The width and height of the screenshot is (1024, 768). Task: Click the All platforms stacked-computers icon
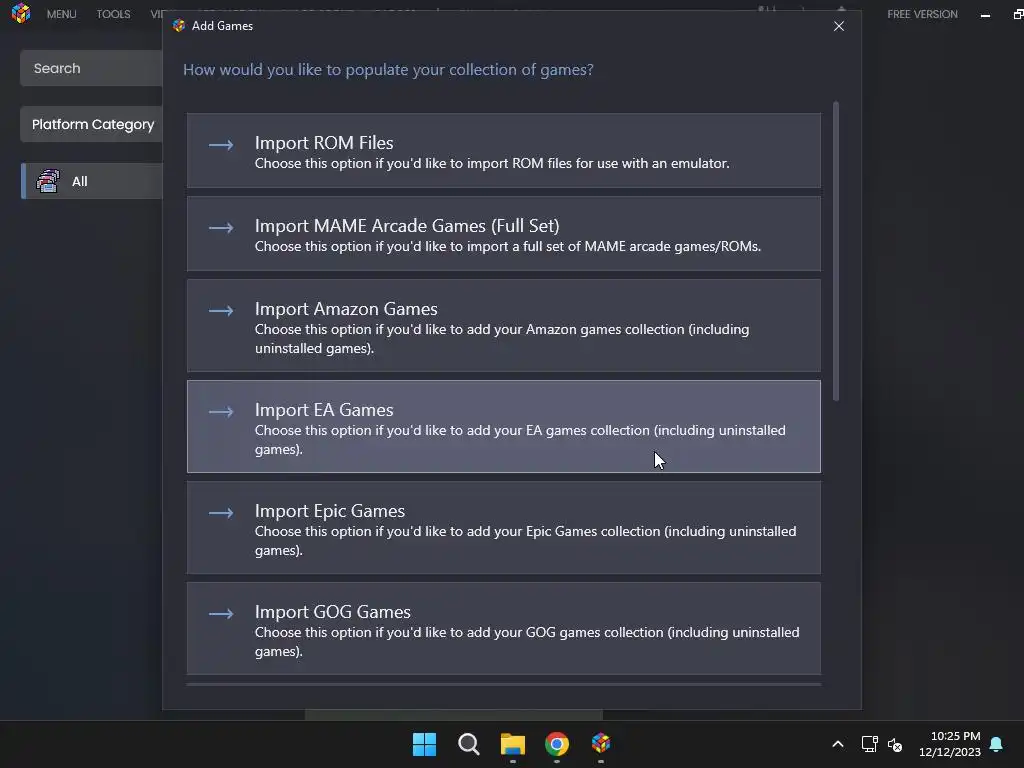pos(48,181)
